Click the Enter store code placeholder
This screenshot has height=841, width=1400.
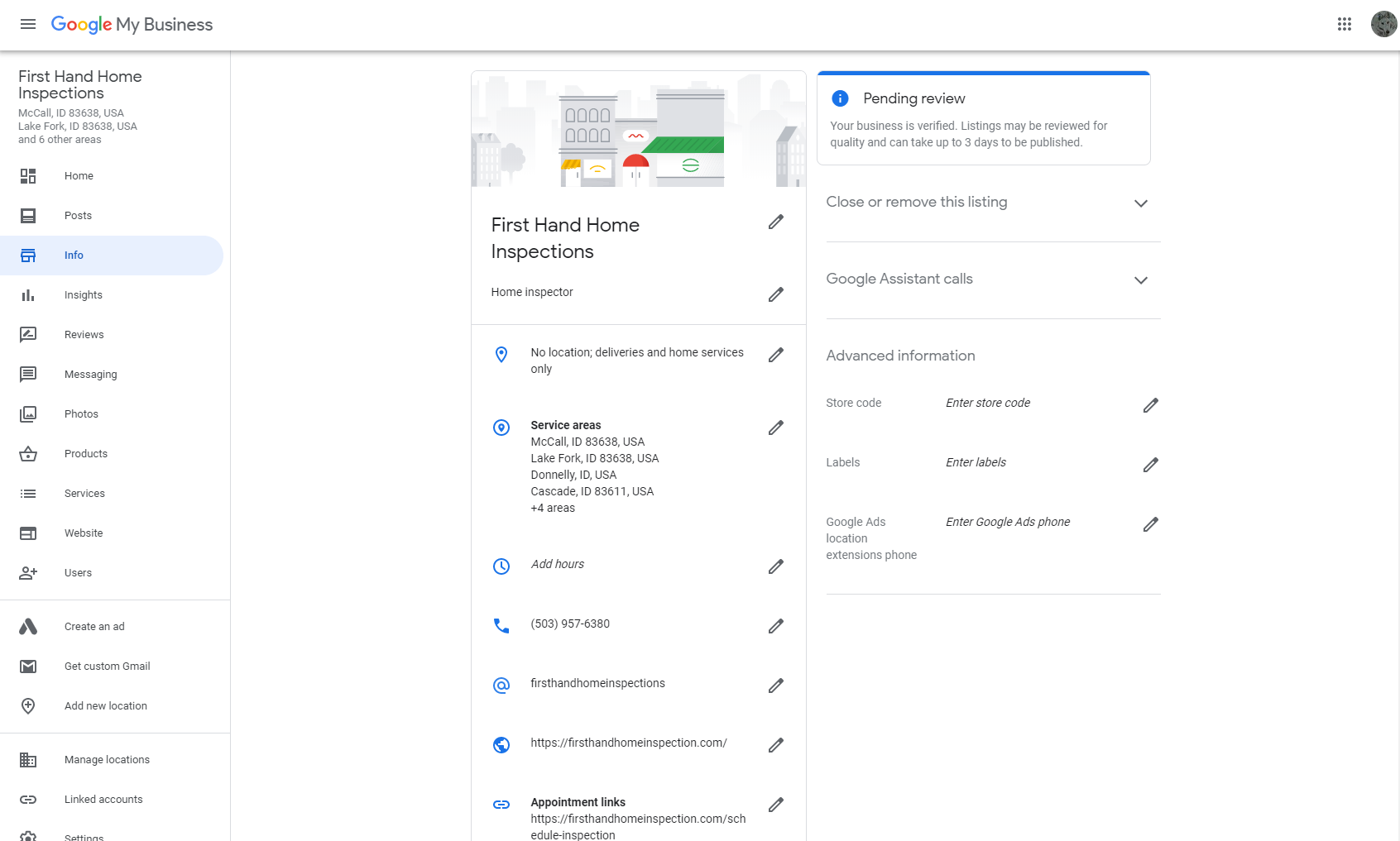988,403
